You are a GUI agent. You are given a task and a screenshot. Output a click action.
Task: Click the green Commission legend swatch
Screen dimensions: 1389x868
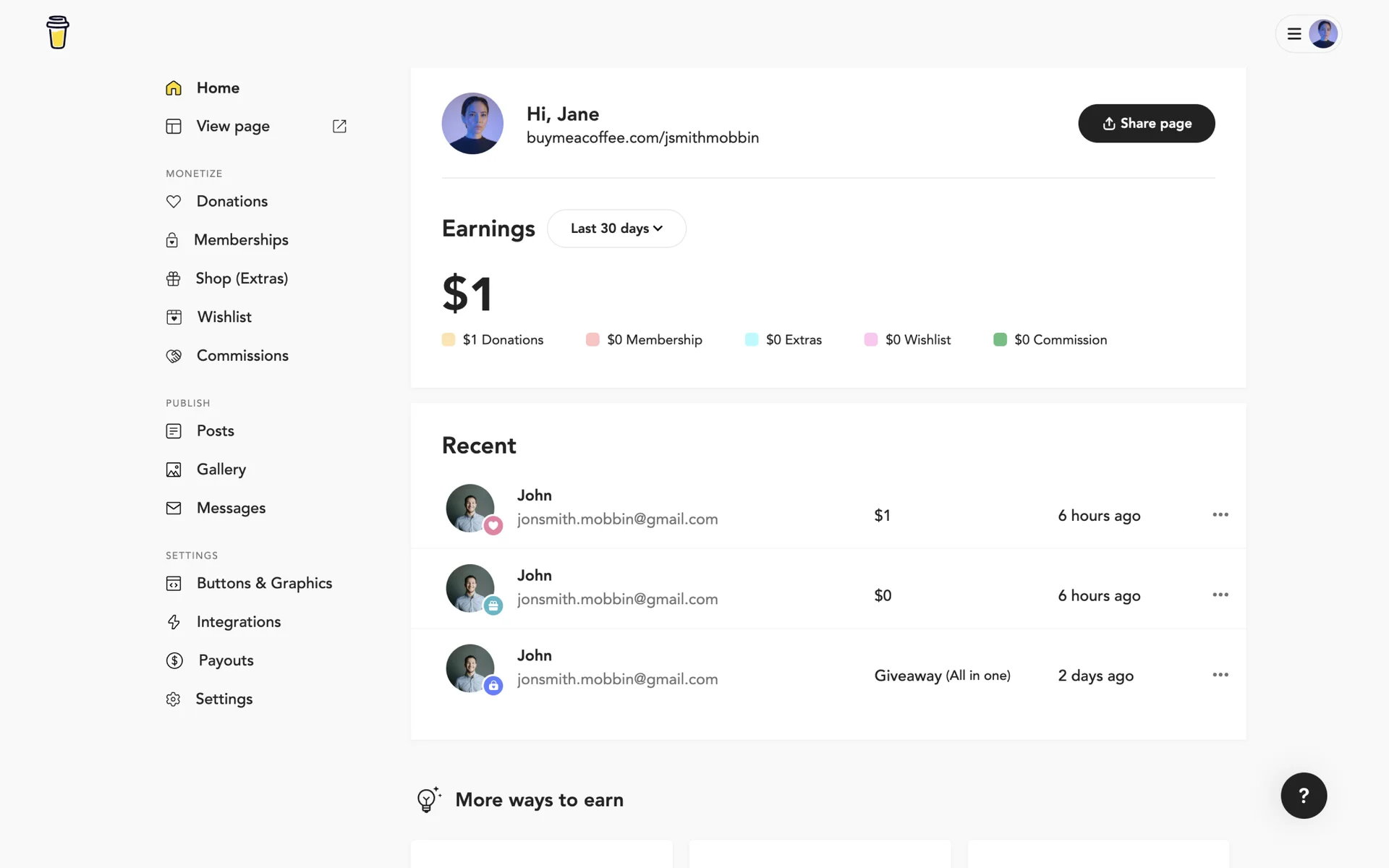point(1000,340)
